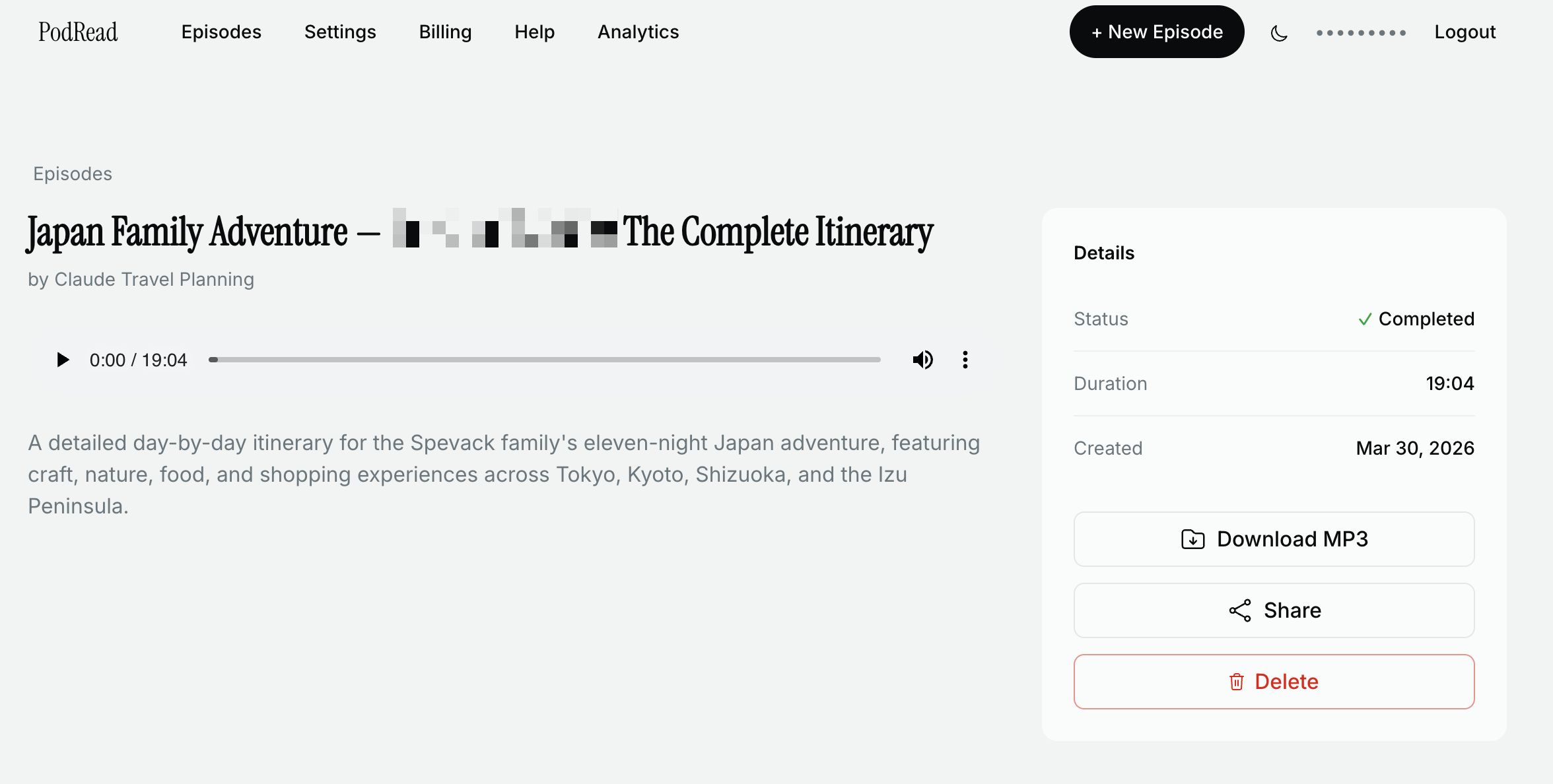Open the Billing page
The height and width of the screenshot is (784, 1553).
pyautogui.click(x=445, y=32)
